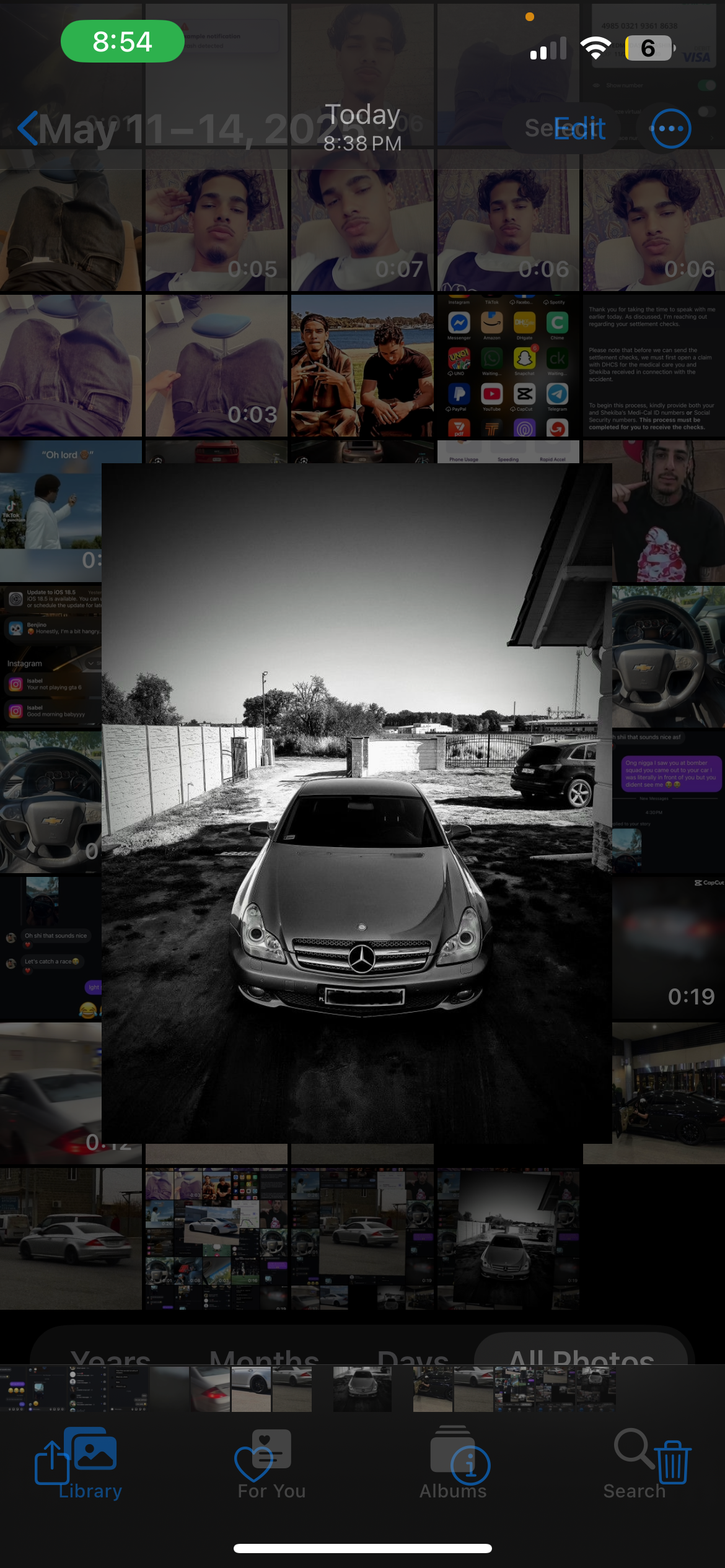Screen dimensions: 725x1568
Task: Tap the Share icon
Action: [x=51, y=1461]
